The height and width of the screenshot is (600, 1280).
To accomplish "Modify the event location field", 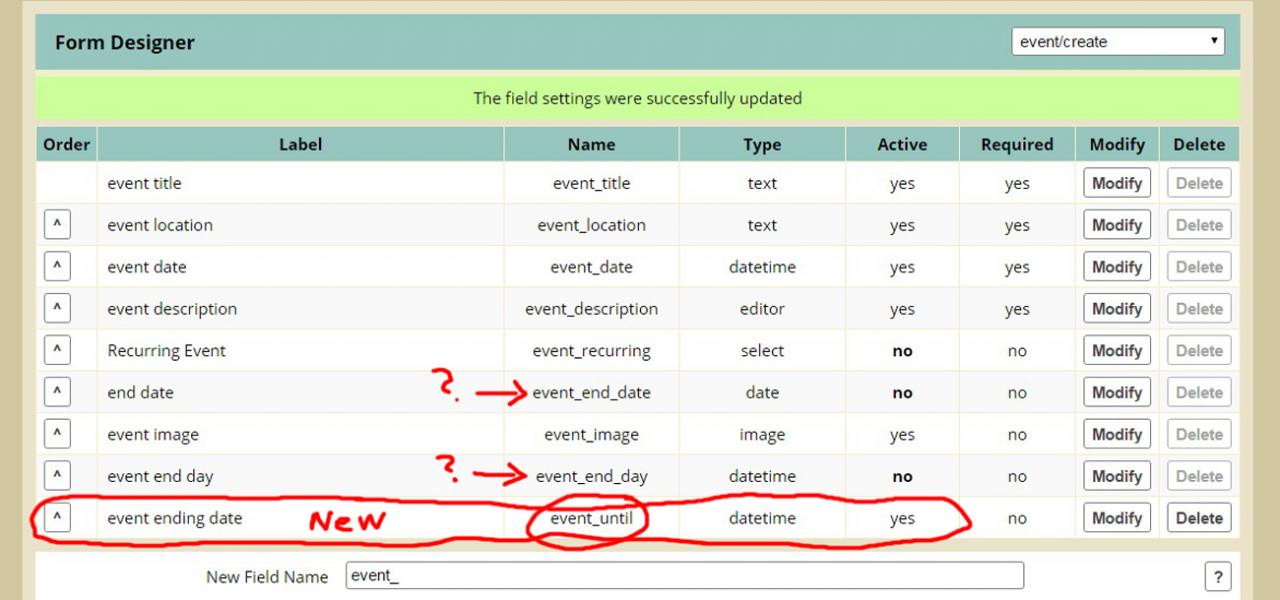I will (x=1117, y=225).
